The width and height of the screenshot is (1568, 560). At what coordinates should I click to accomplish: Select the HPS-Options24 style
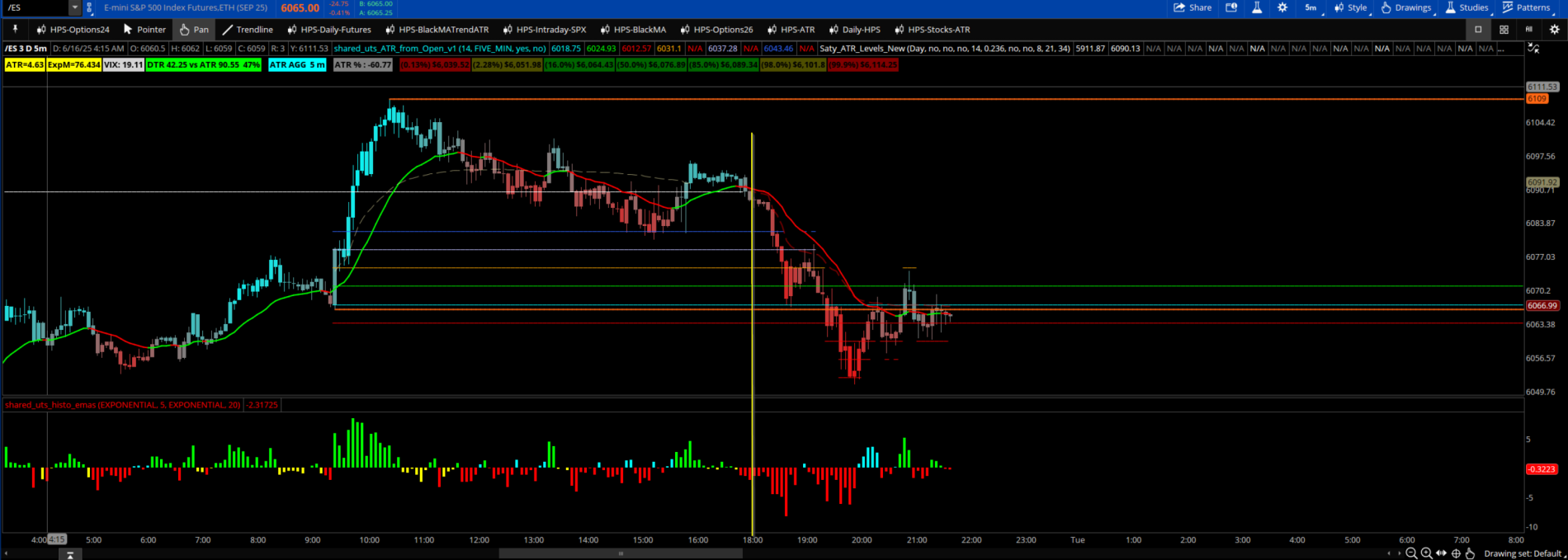coord(73,29)
